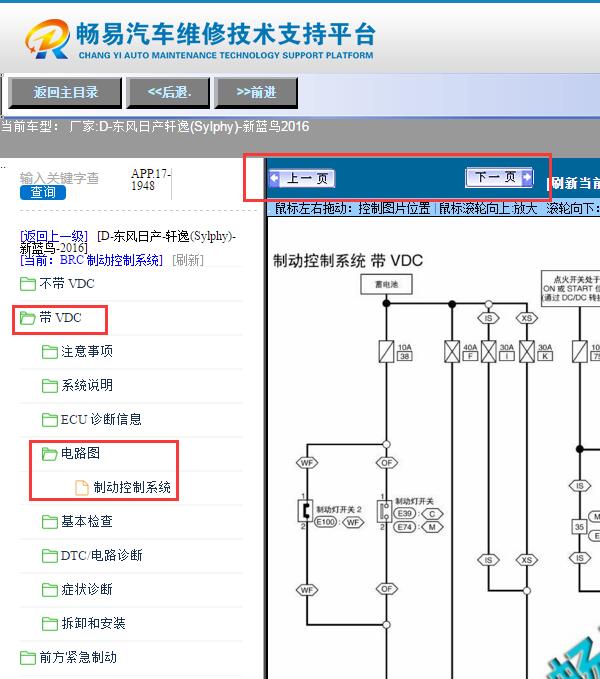The height and width of the screenshot is (679, 600).
Task: Click the 查询 search button
Action: pyautogui.click(x=43, y=192)
